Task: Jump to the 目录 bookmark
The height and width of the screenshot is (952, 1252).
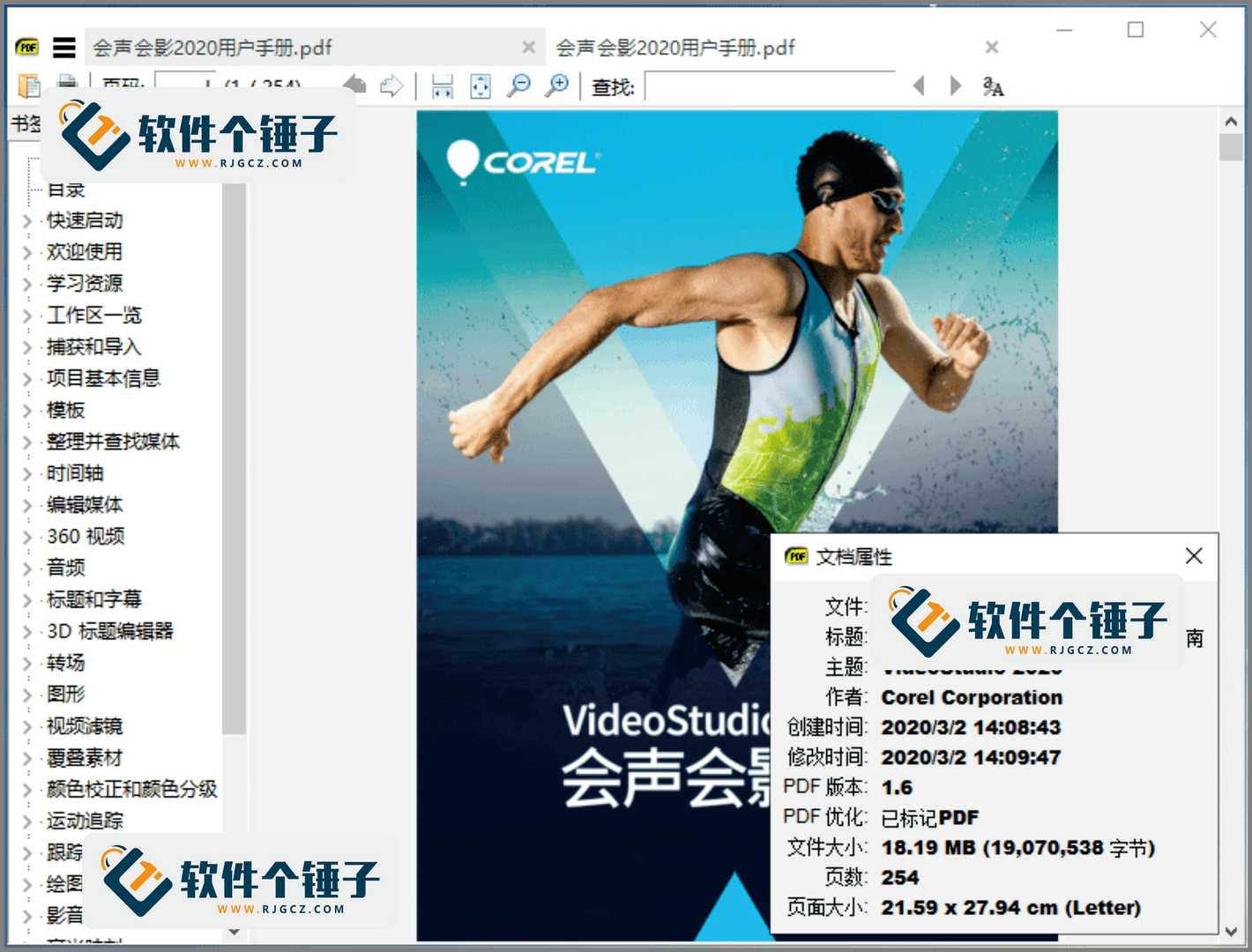Action: tap(66, 190)
